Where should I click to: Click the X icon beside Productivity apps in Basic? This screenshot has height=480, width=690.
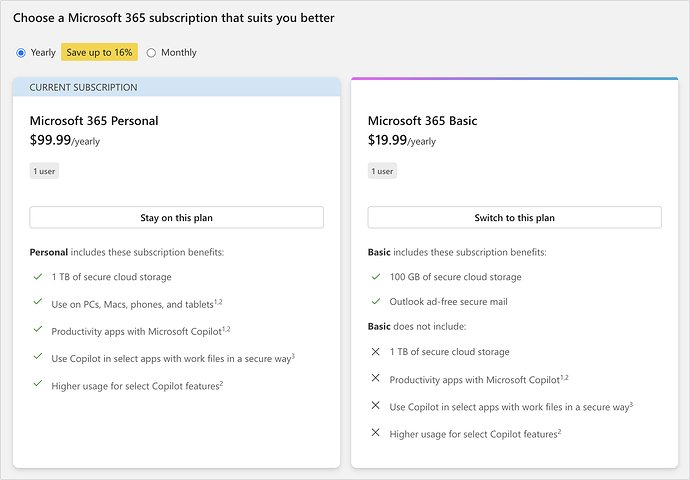point(375,377)
